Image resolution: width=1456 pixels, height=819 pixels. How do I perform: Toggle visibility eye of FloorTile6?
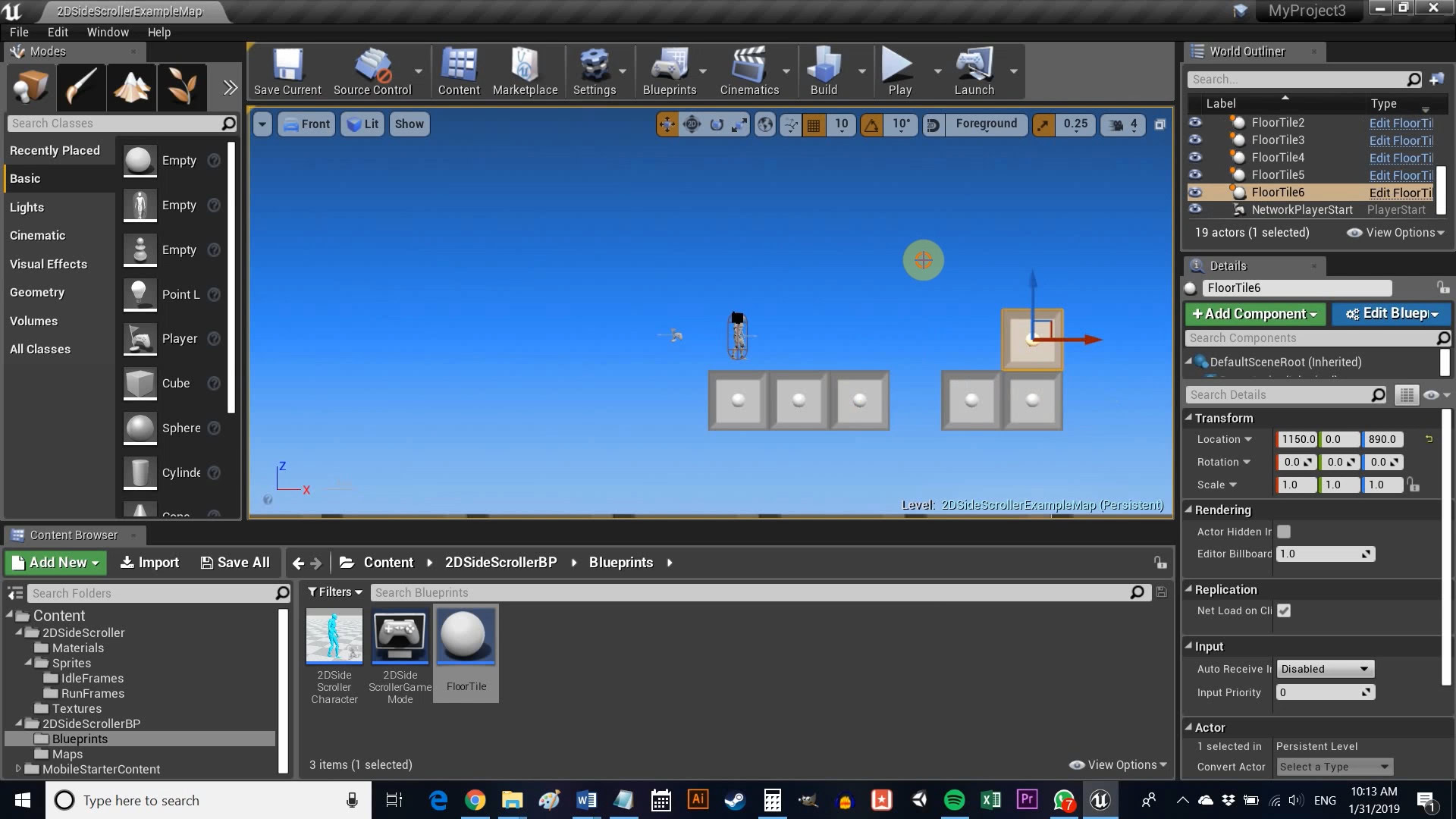tap(1195, 193)
